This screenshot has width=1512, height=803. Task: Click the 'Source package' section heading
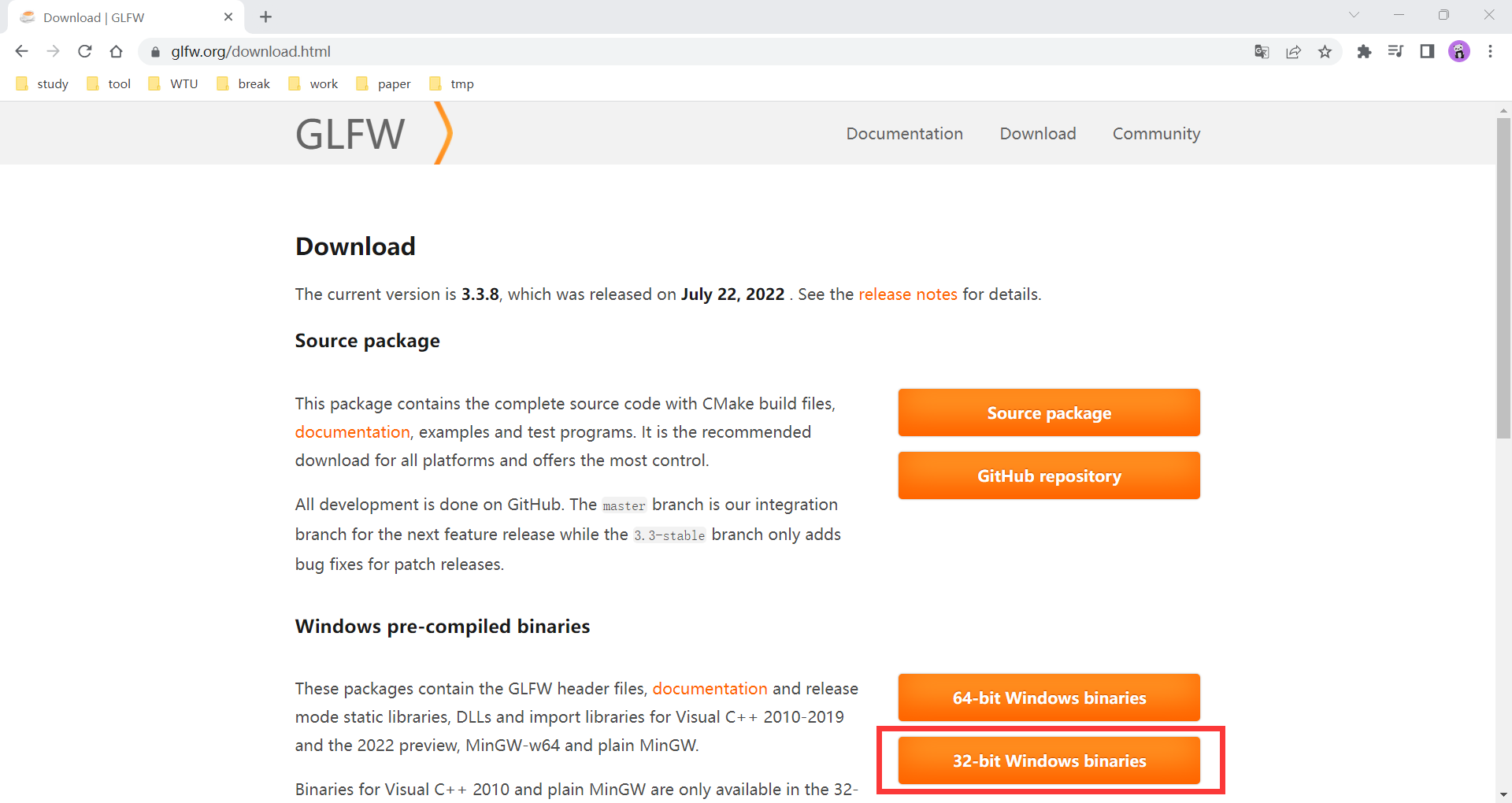pos(368,341)
